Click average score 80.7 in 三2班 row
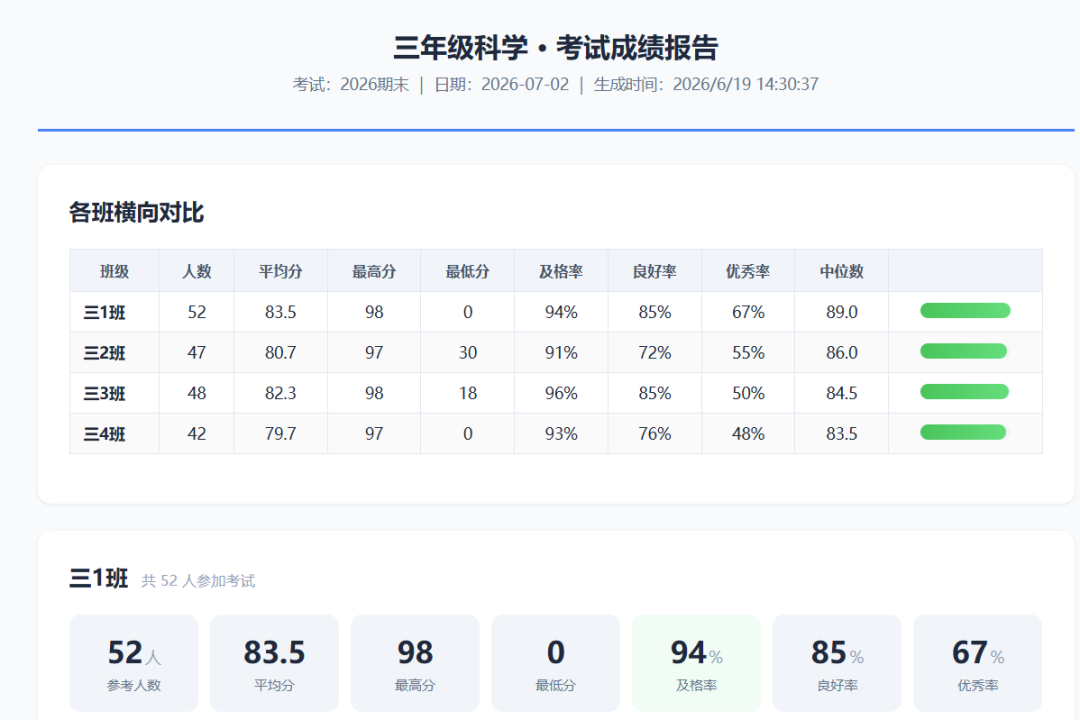1080x720 pixels. point(280,353)
